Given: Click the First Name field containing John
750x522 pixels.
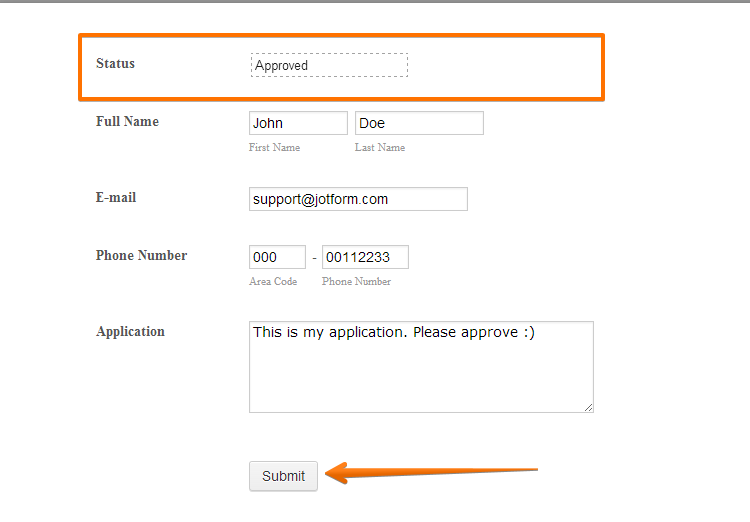Looking at the screenshot, I should tap(298, 123).
